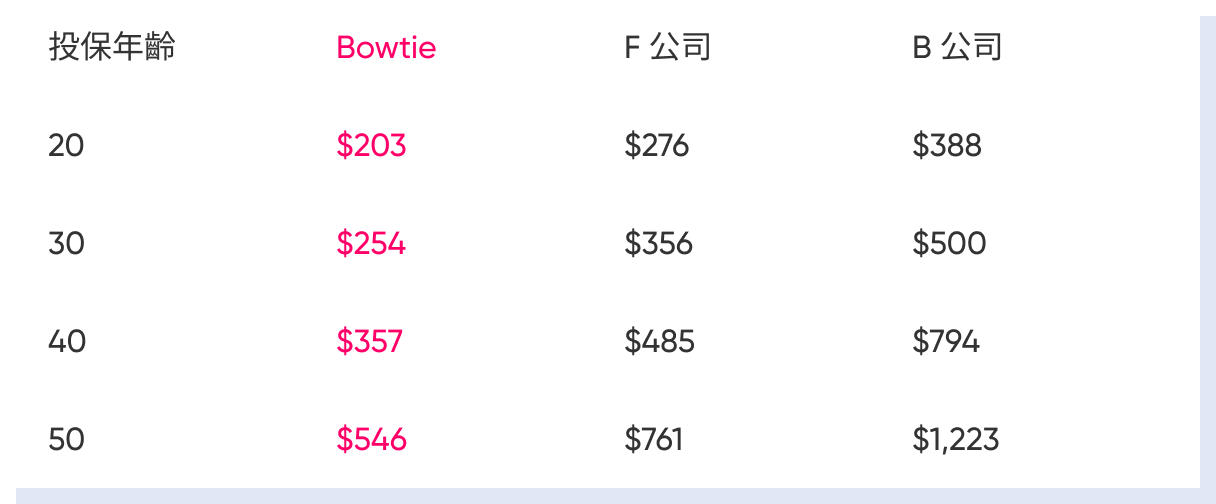Click the age 40 row label
This screenshot has width=1216, height=504.
67,342
